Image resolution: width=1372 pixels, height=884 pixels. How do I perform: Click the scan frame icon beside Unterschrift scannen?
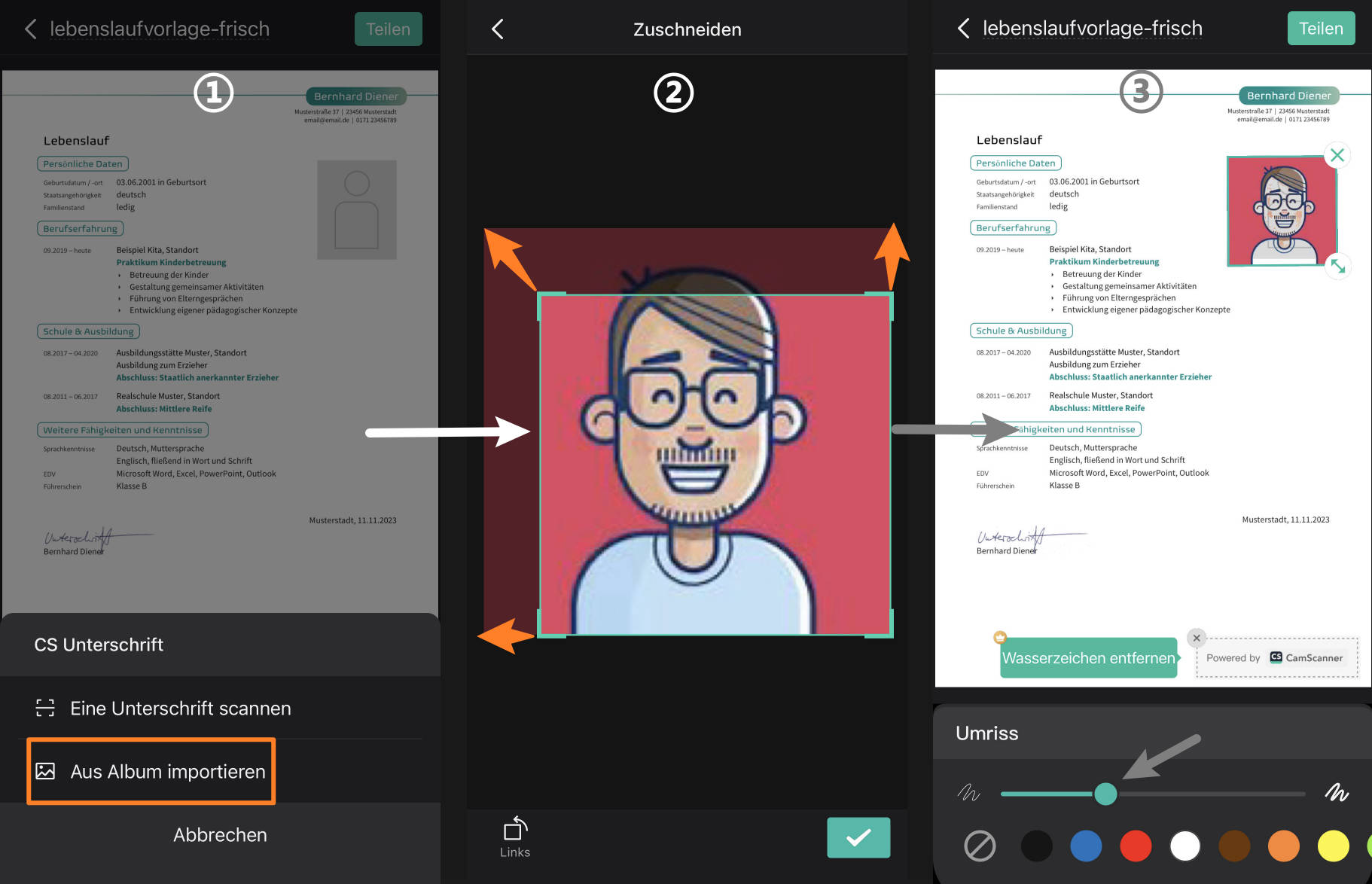click(45, 708)
